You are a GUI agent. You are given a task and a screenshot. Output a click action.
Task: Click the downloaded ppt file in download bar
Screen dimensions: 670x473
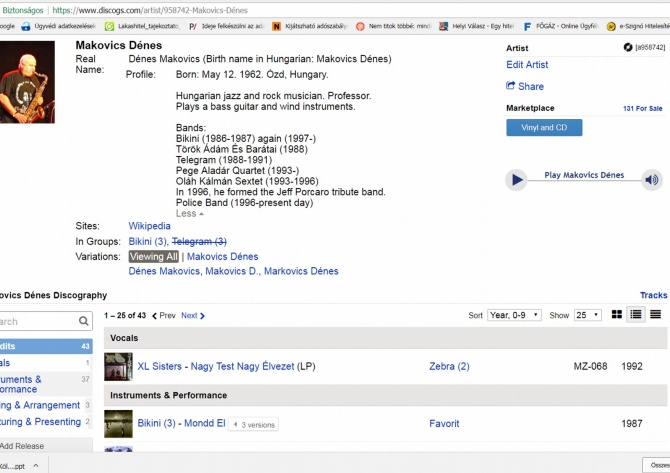tap(13, 466)
